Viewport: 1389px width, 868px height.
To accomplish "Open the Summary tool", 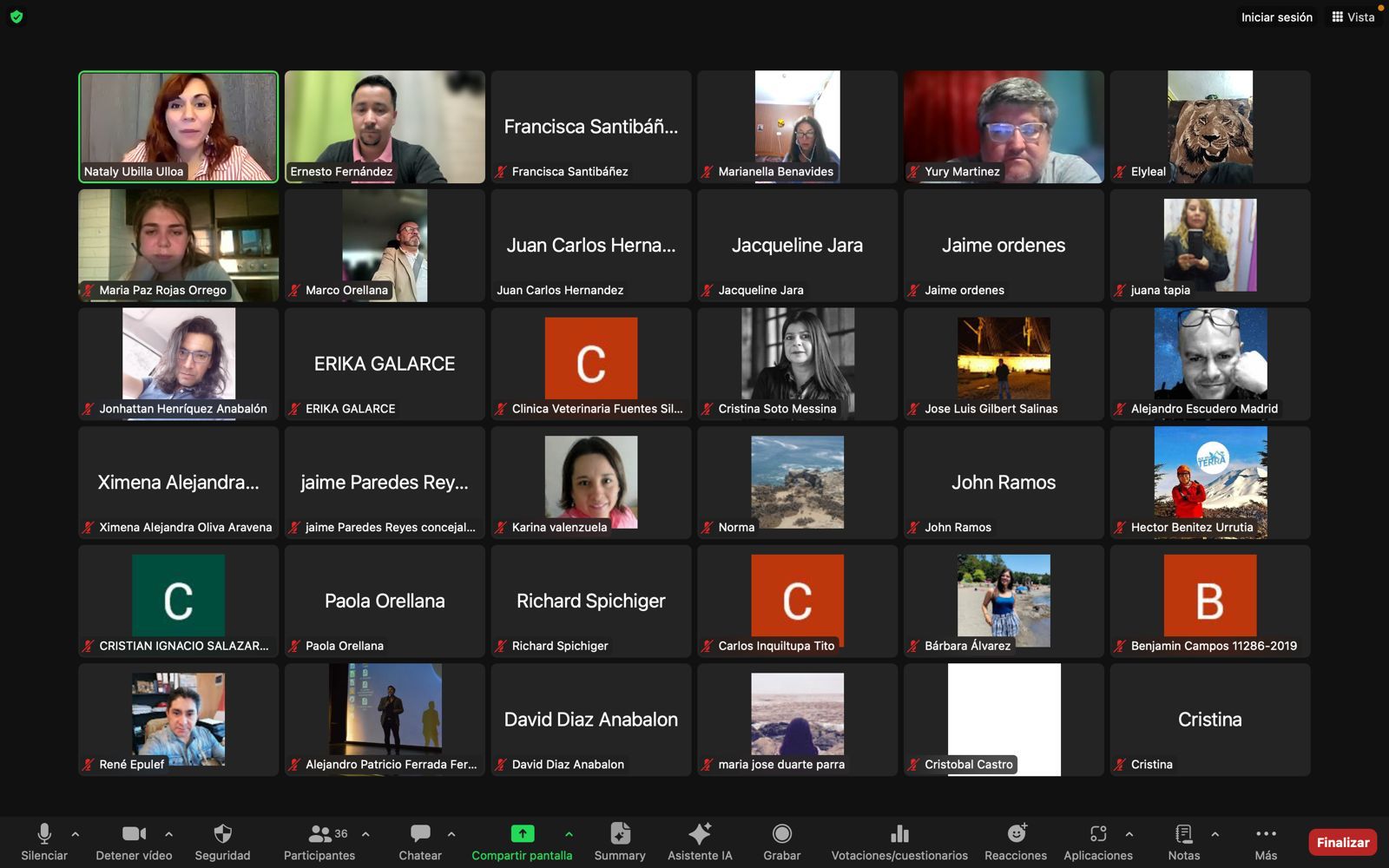I will pos(620,834).
